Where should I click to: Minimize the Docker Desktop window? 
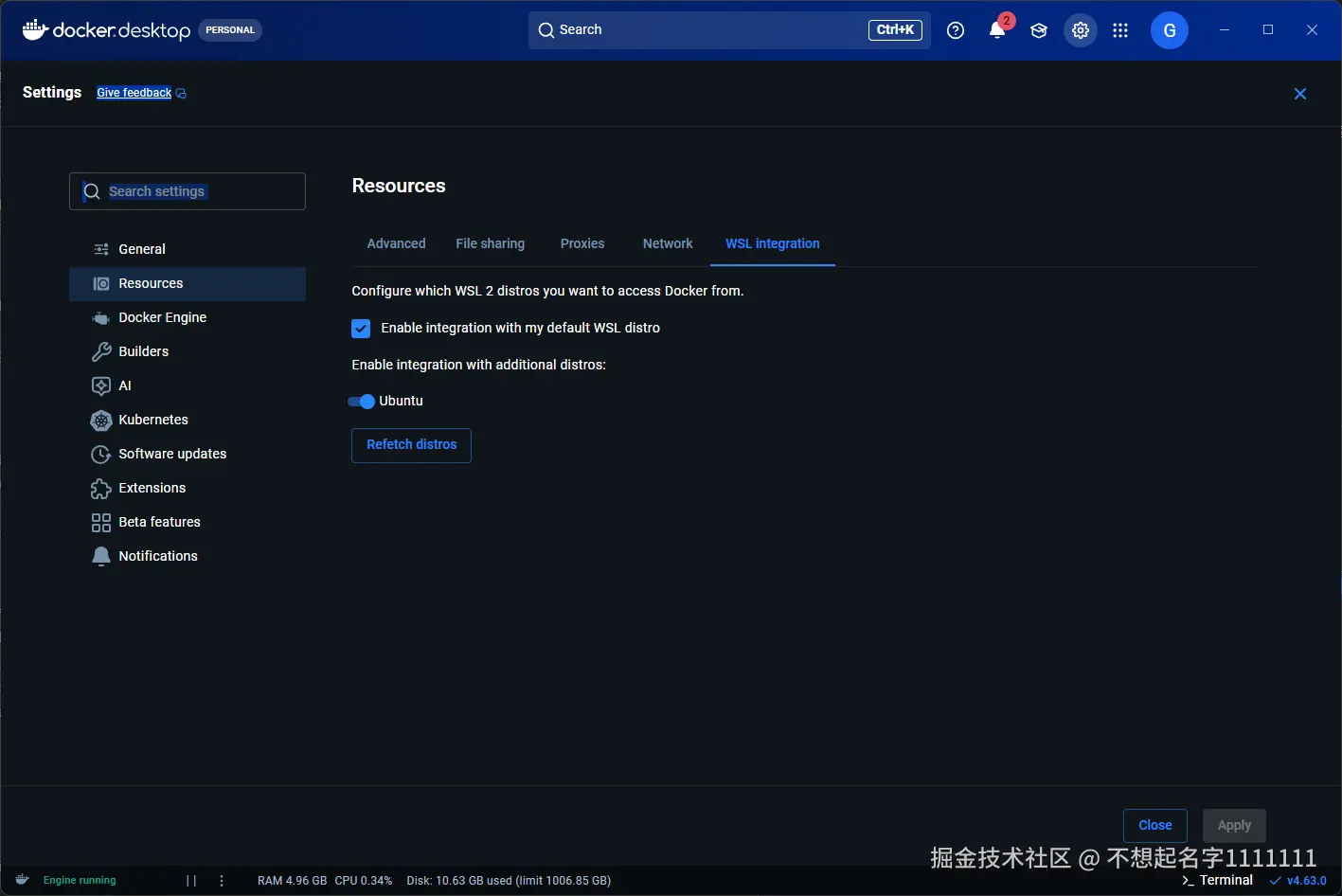(1225, 30)
